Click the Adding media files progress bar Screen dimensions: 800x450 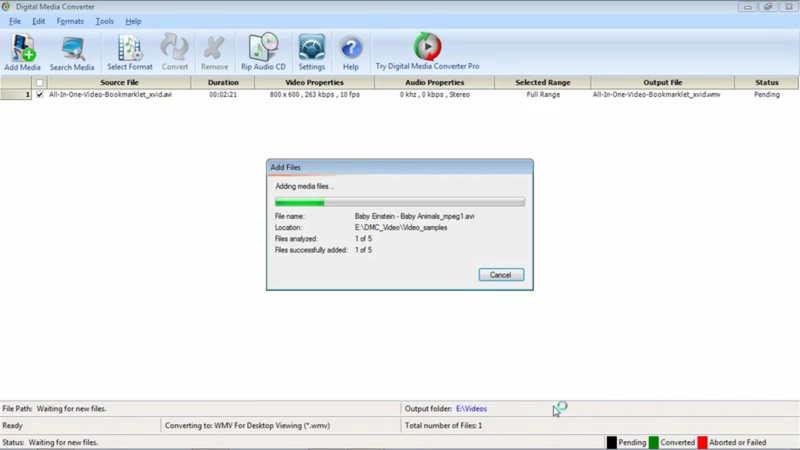point(399,203)
